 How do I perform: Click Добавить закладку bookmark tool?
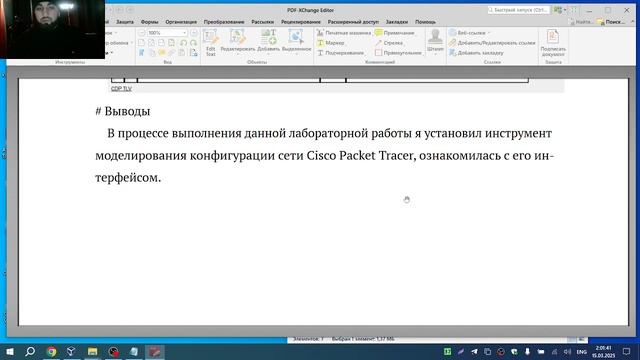click(x=476, y=53)
